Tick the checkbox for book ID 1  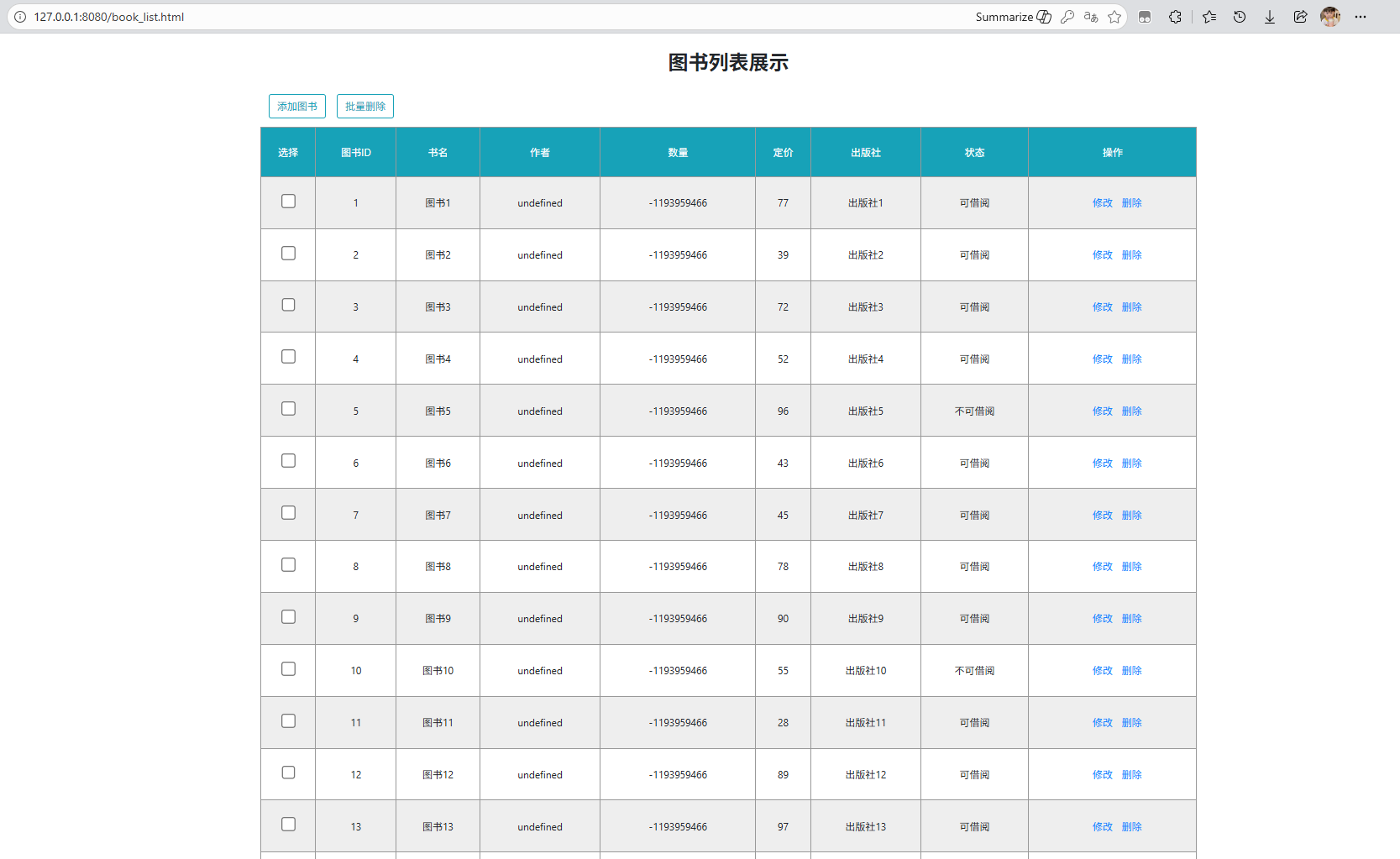click(x=288, y=202)
